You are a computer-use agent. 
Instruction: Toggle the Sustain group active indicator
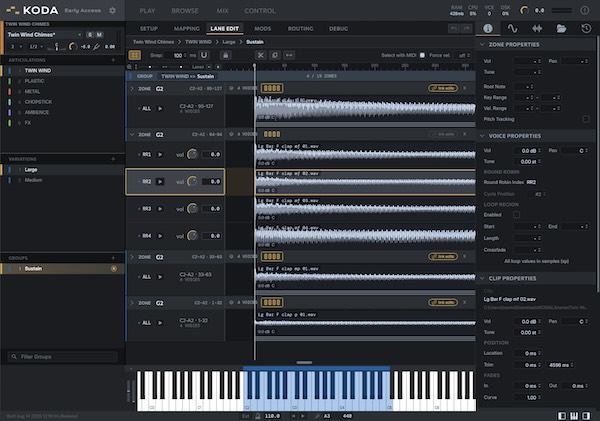(114, 269)
